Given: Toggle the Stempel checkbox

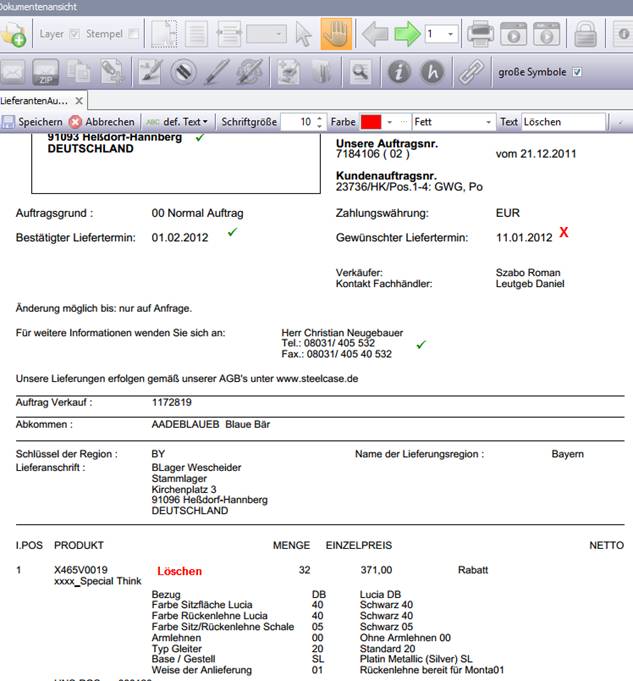Looking at the screenshot, I should (x=134, y=34).
